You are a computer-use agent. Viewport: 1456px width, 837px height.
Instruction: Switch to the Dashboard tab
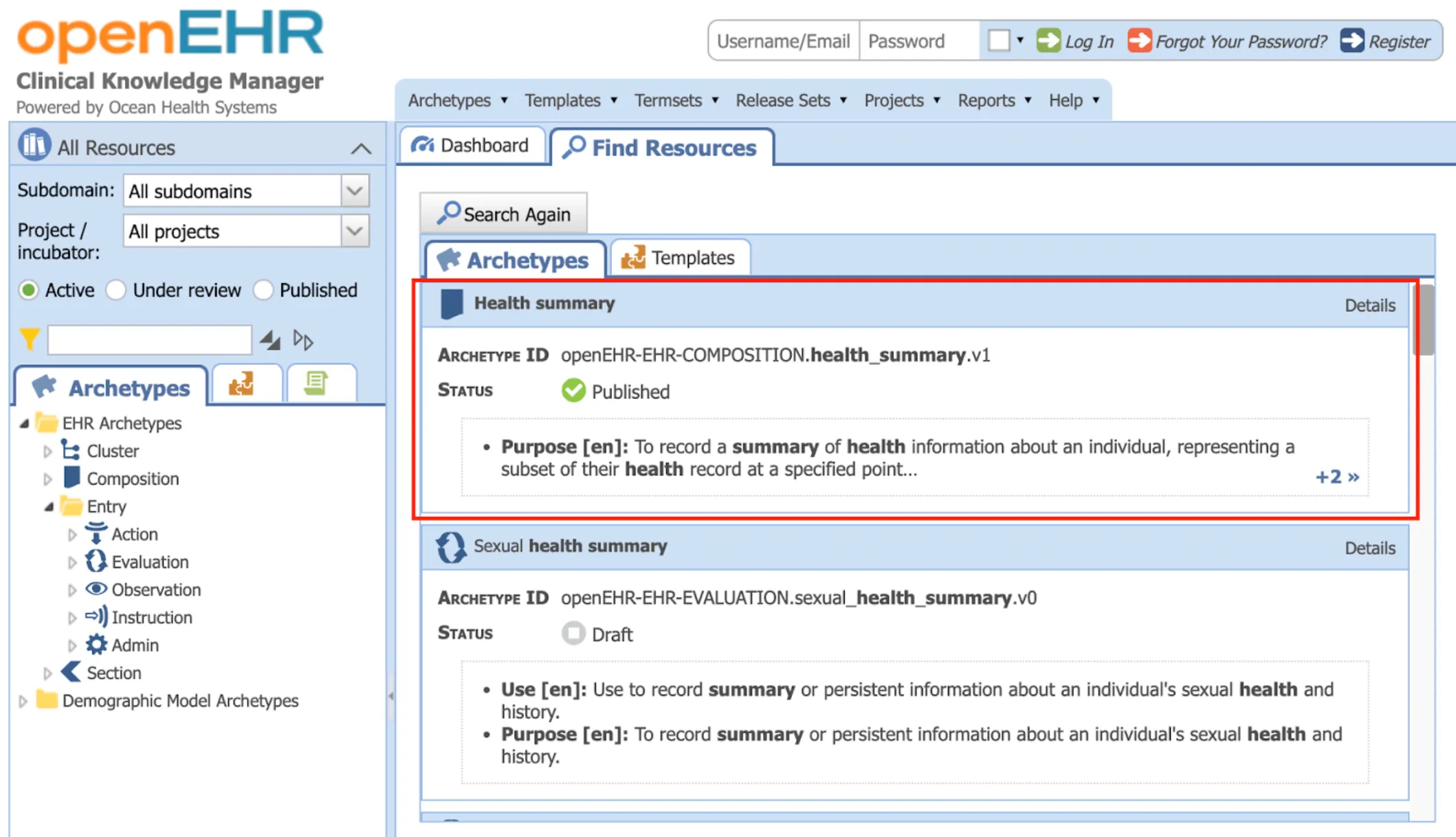[x=472, y=145]
